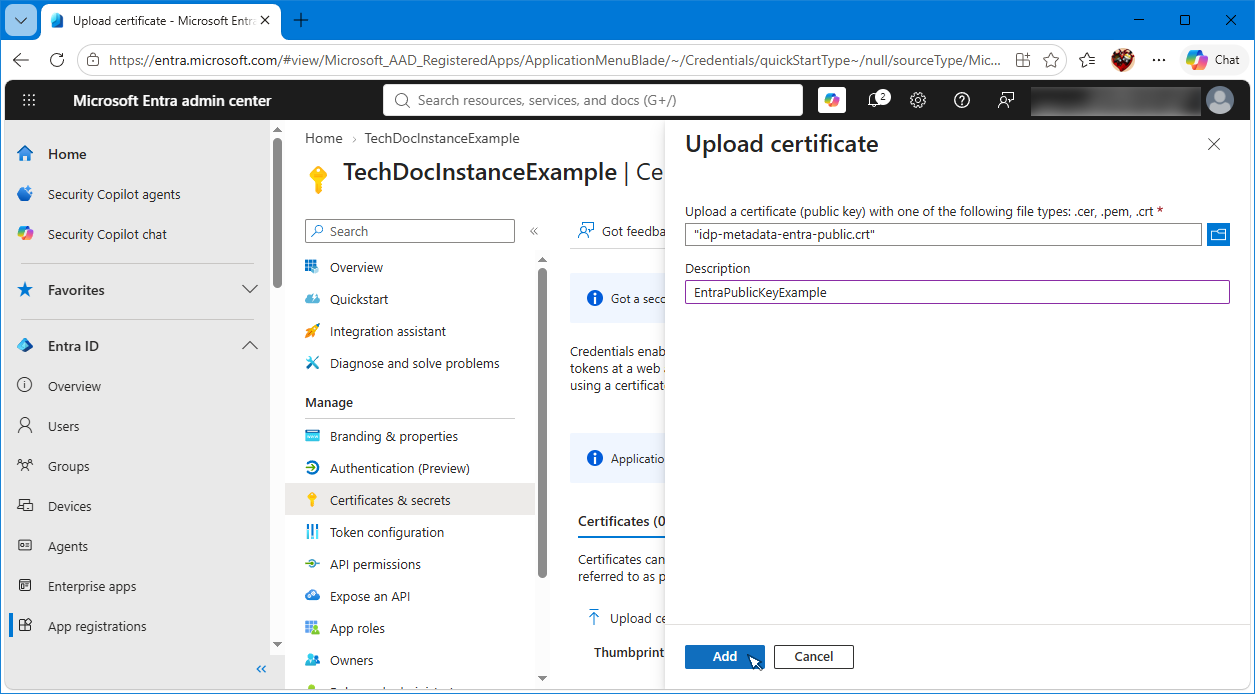Click the Description input field
Viewport: 1255px width, 694px height.
point(957,292)
